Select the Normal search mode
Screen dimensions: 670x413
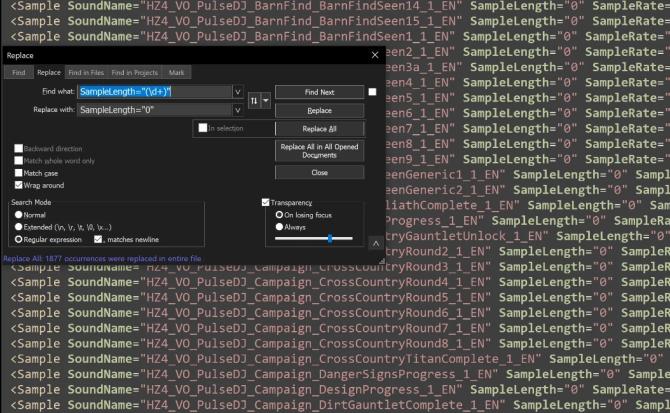pos(19,215)
